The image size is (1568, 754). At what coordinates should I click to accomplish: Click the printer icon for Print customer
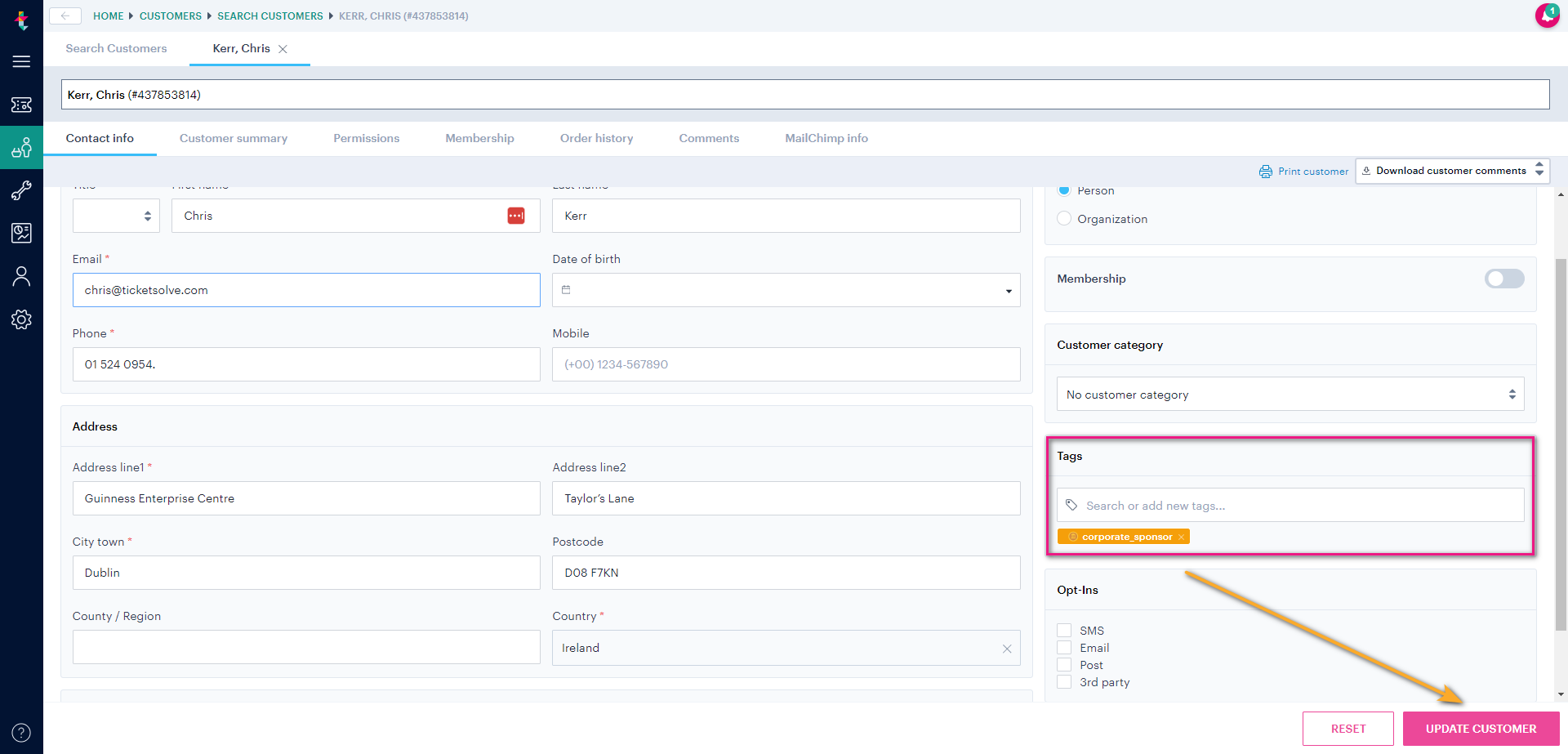(x=1266, y=172)
